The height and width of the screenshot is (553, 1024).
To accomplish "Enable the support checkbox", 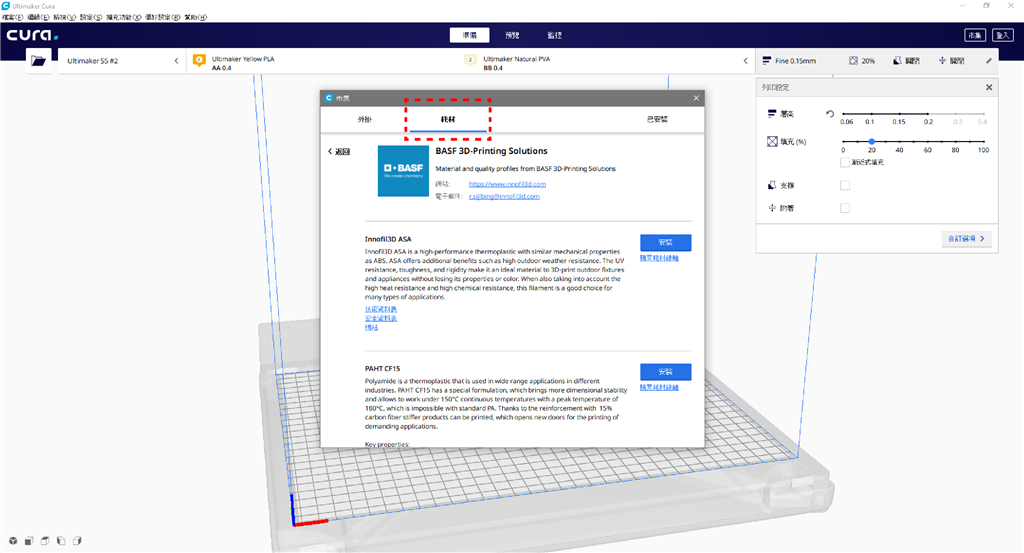I will [845, 185].
